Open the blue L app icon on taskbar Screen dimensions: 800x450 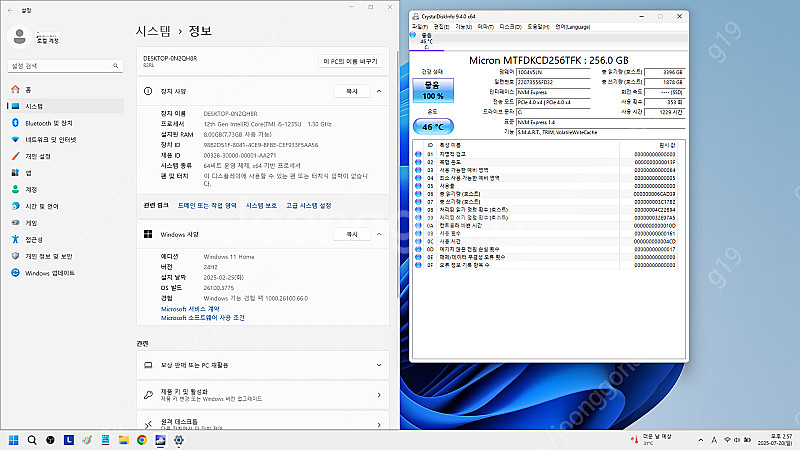(68, 440)
